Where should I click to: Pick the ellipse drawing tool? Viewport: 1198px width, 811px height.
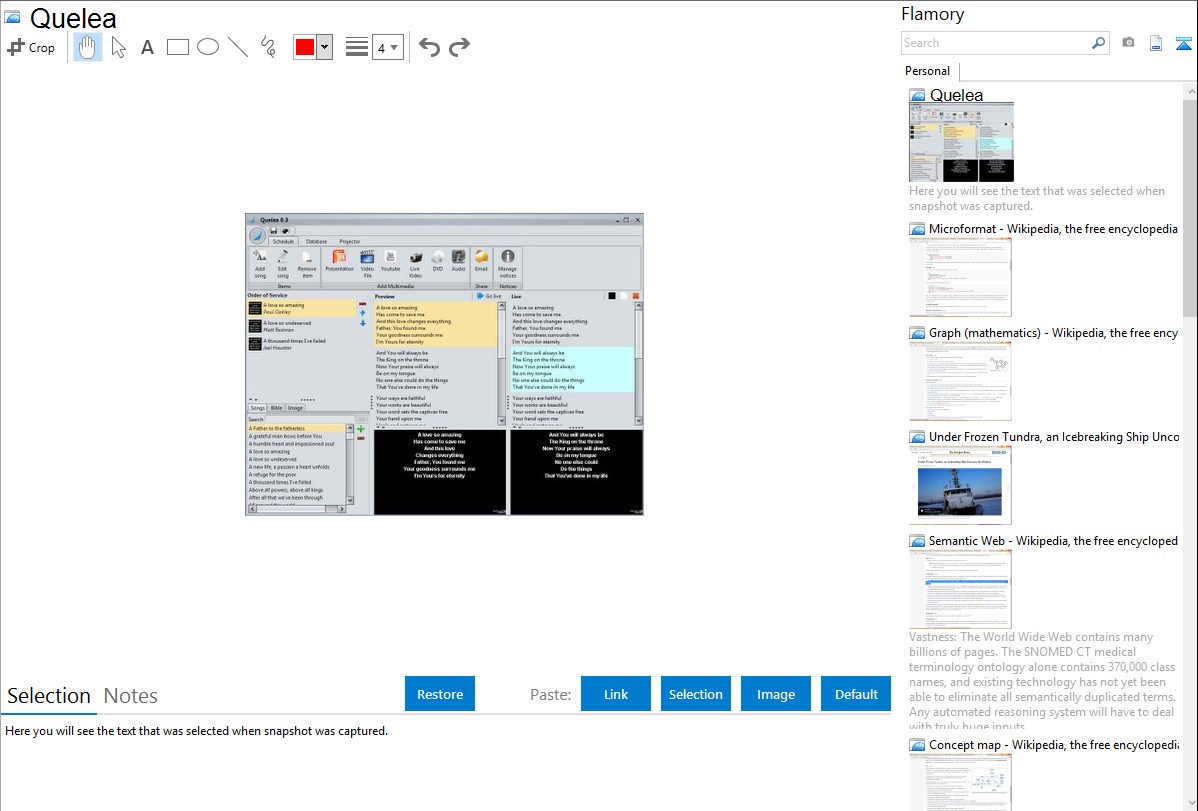pos(208,47)
